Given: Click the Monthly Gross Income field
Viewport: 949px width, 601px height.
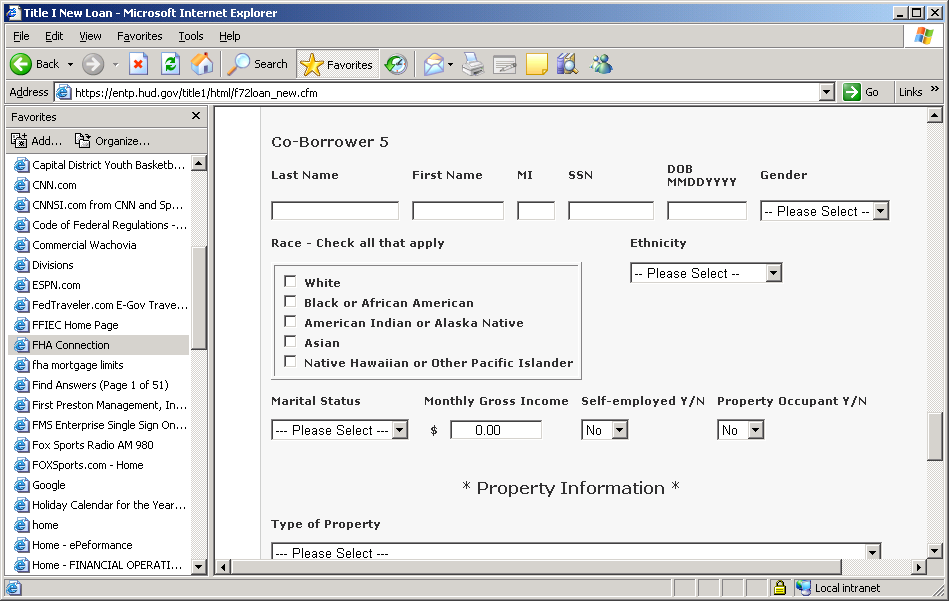Looking at the screenshot, I should pyautogui.click(x=495, y=430).
